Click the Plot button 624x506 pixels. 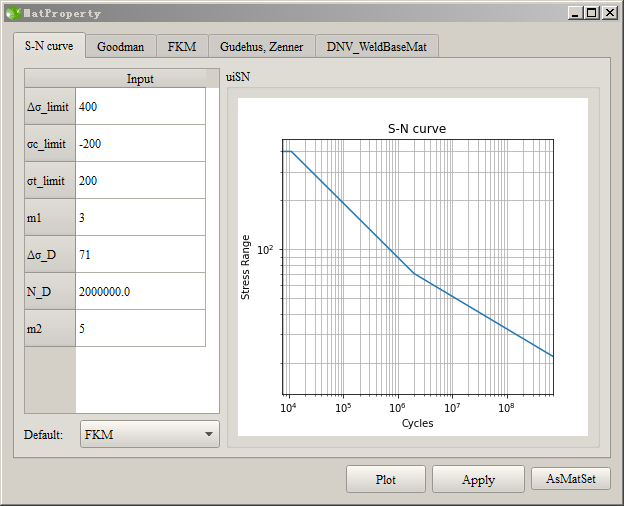pyautogui.click(x=386, y=479)
